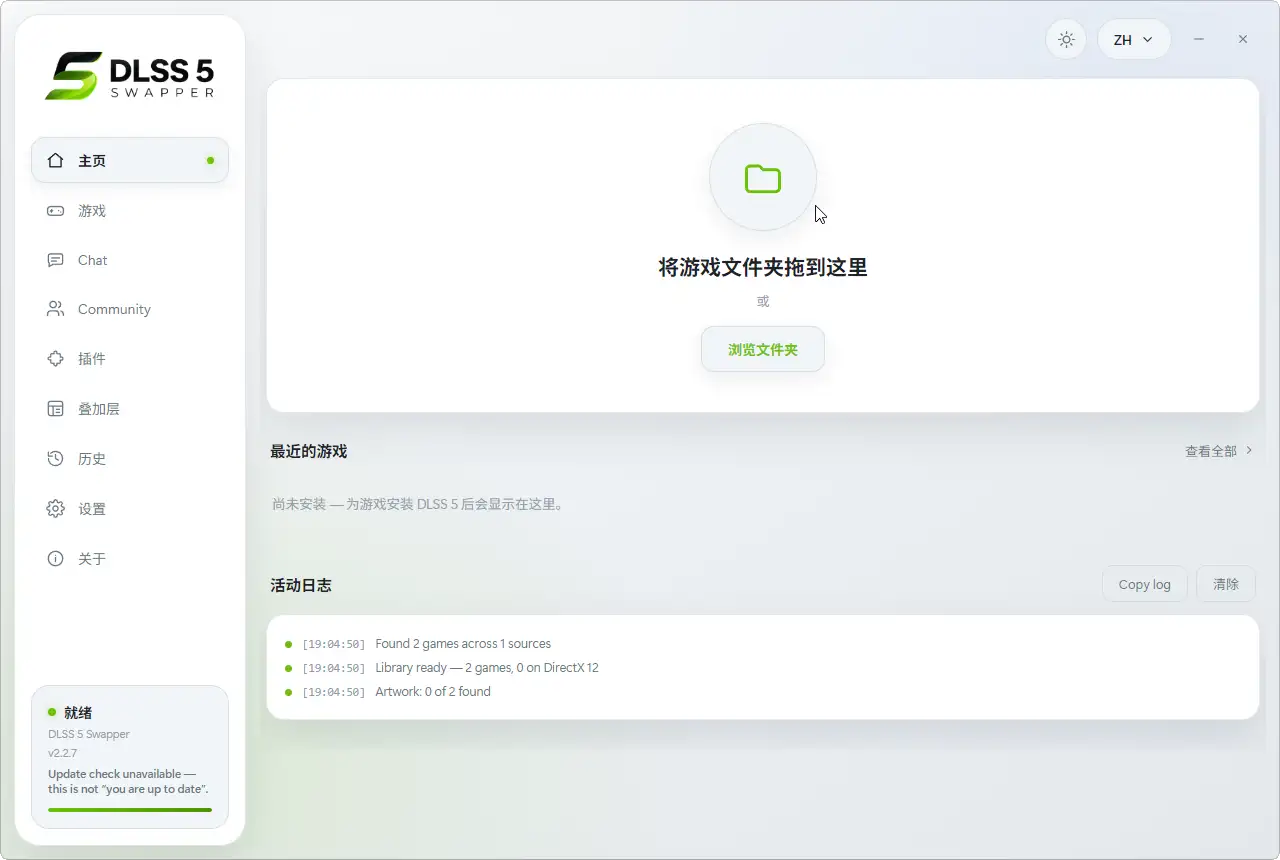This screenshot has height=860, width=1280.
Task: Minimize the DLSS 5 Swapper window
Action: pyautogui.click(x=1198, y=40)
